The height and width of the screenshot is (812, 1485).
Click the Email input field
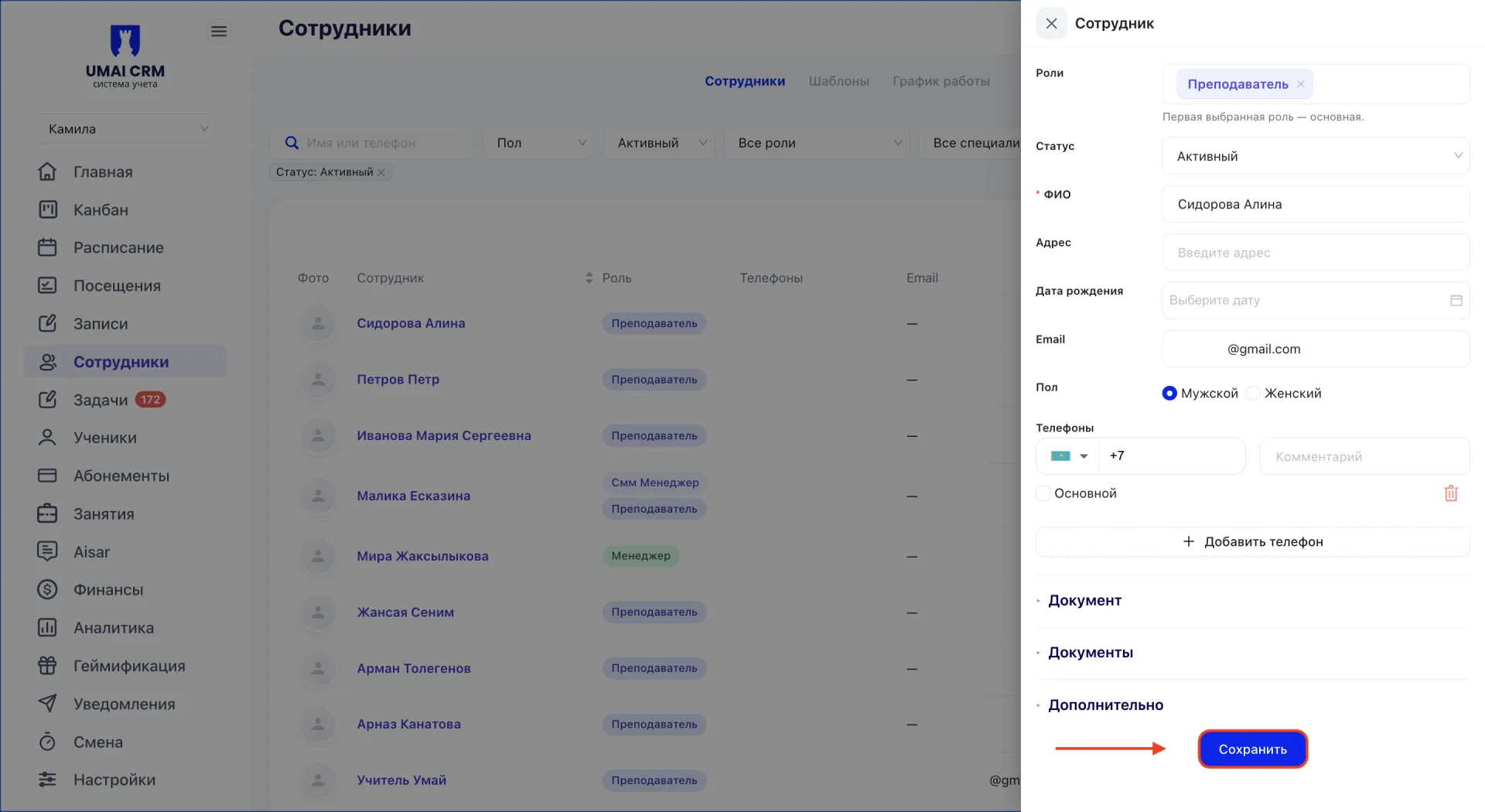point(1316,349)
